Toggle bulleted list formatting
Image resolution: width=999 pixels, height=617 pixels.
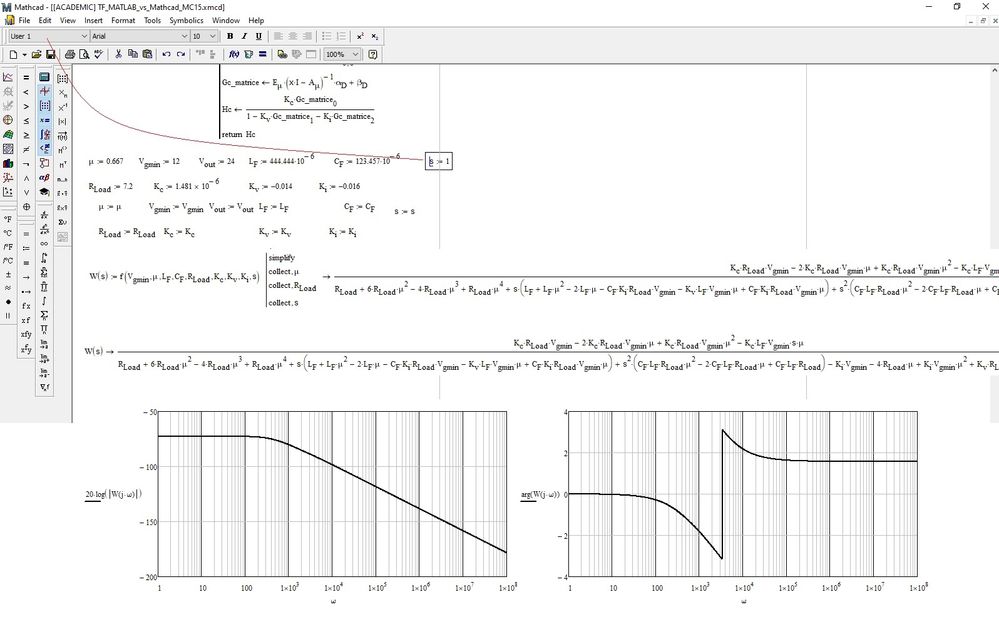[326, 36]
